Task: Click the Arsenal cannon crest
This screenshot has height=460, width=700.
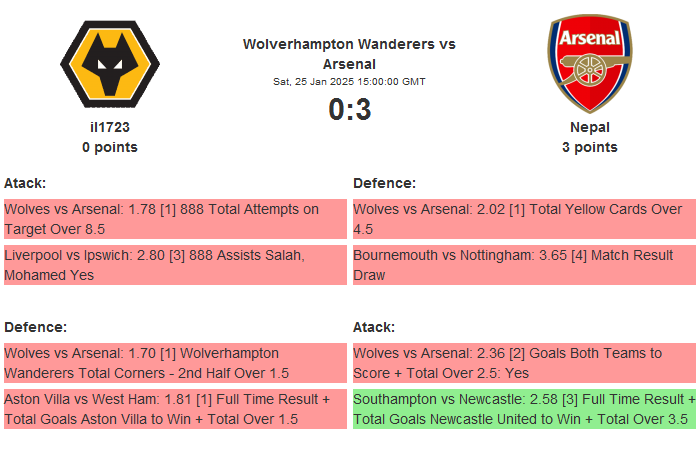Action: 590,63
